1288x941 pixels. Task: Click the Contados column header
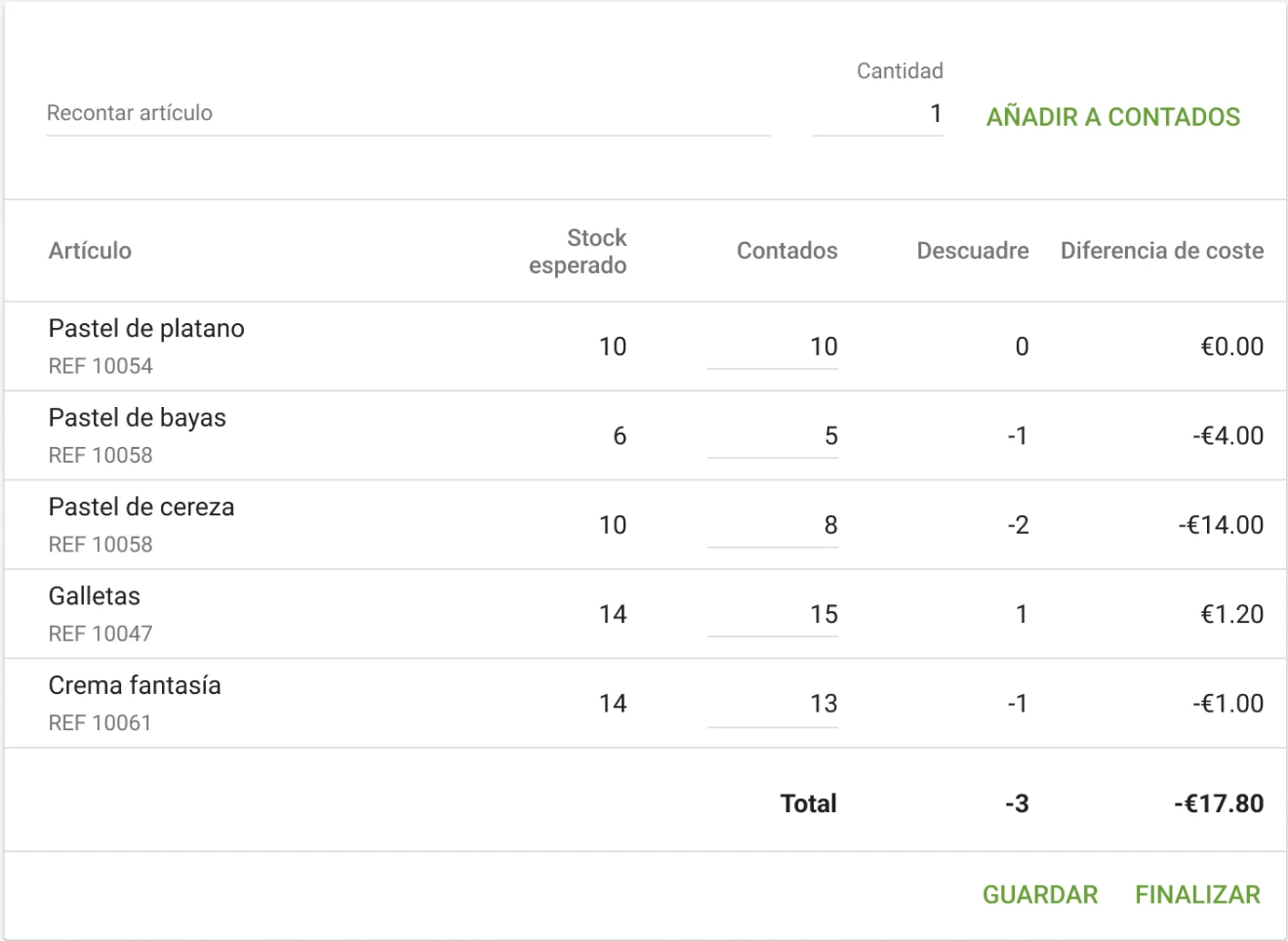pyautogui.click(x=786, y=251)
